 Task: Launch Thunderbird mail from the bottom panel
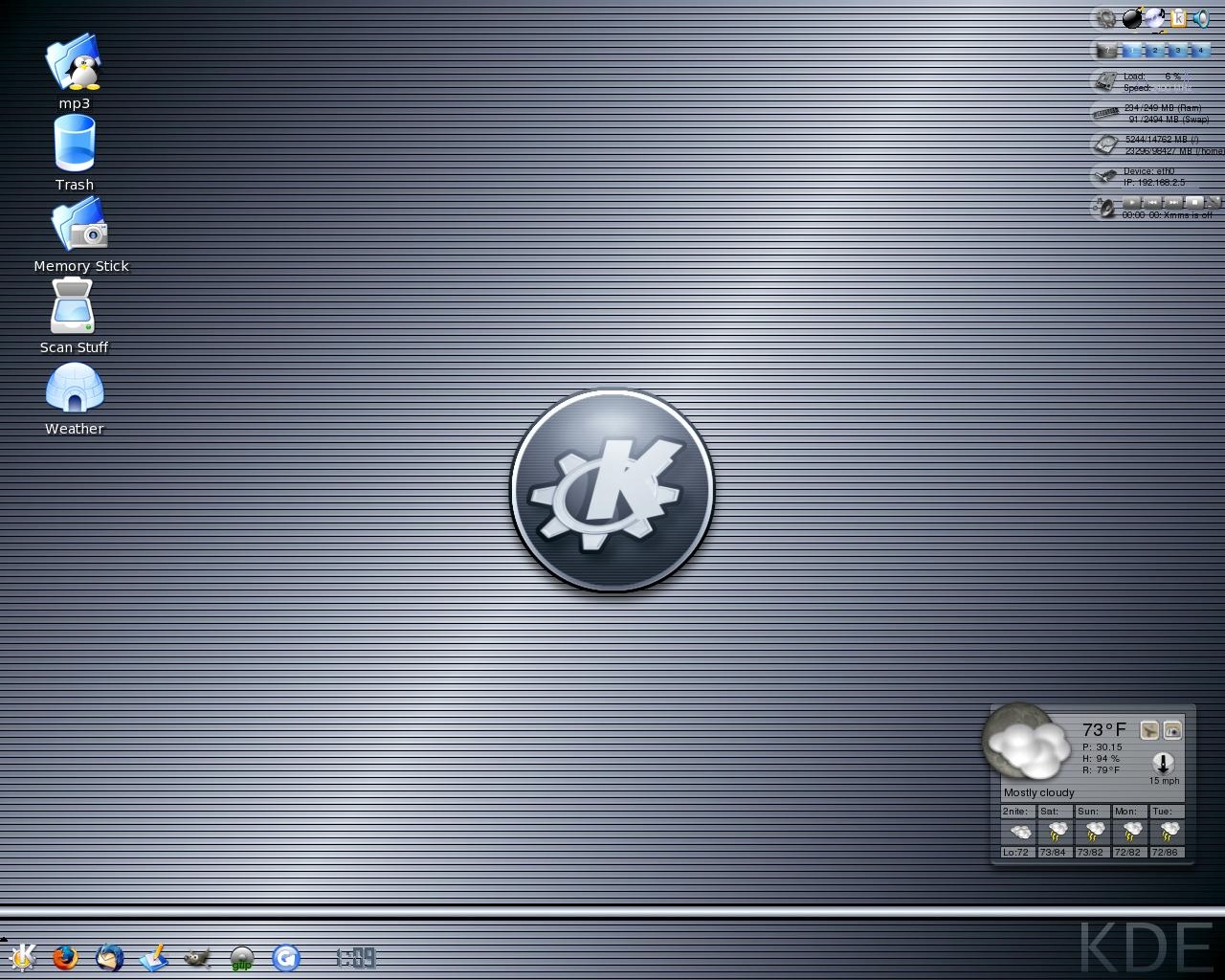point(110,957)
